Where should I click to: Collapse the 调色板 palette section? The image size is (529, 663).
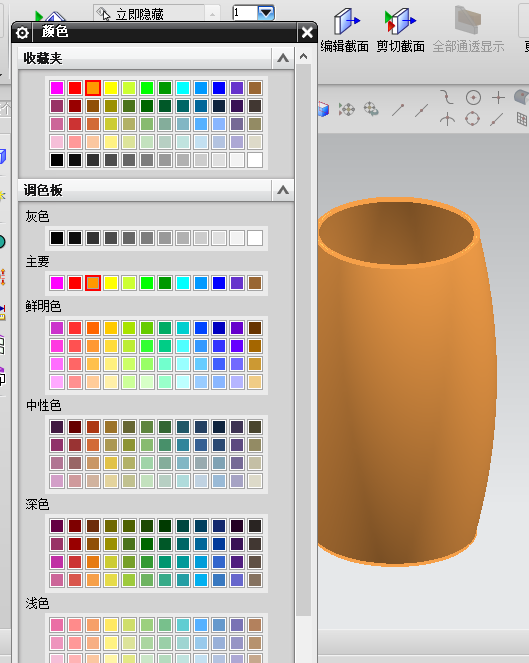(283, 190)
